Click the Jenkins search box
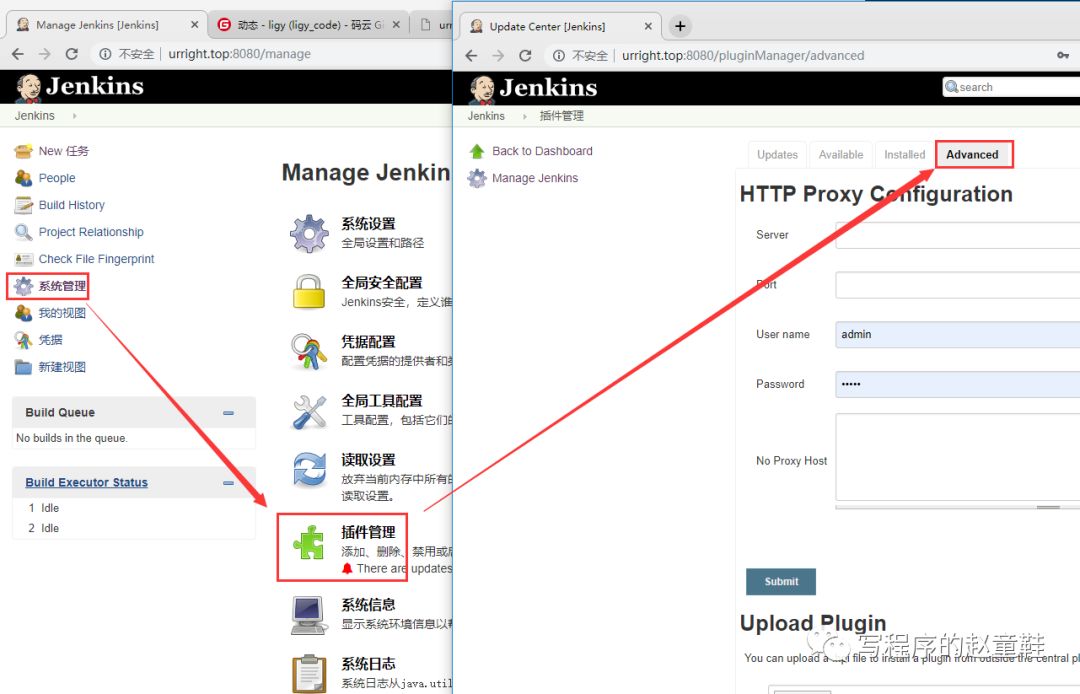Screen dimensions: 1080x694 coord(1010,87)
